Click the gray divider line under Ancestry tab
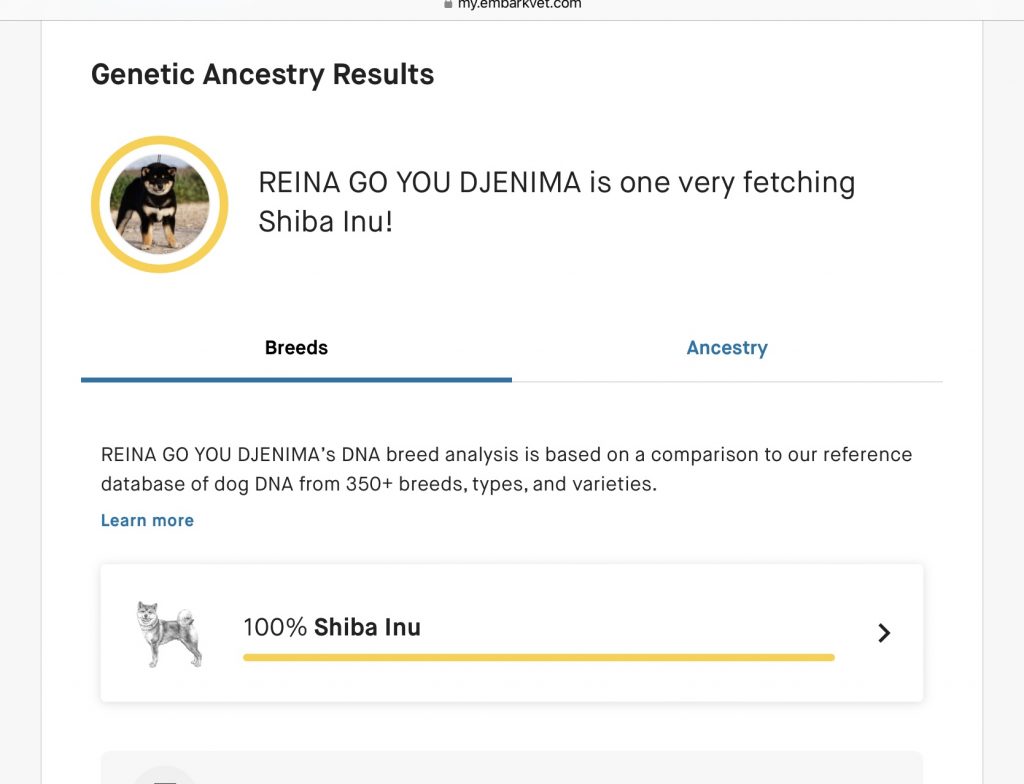Screen dimensions: 1024x784 [727, 382]
